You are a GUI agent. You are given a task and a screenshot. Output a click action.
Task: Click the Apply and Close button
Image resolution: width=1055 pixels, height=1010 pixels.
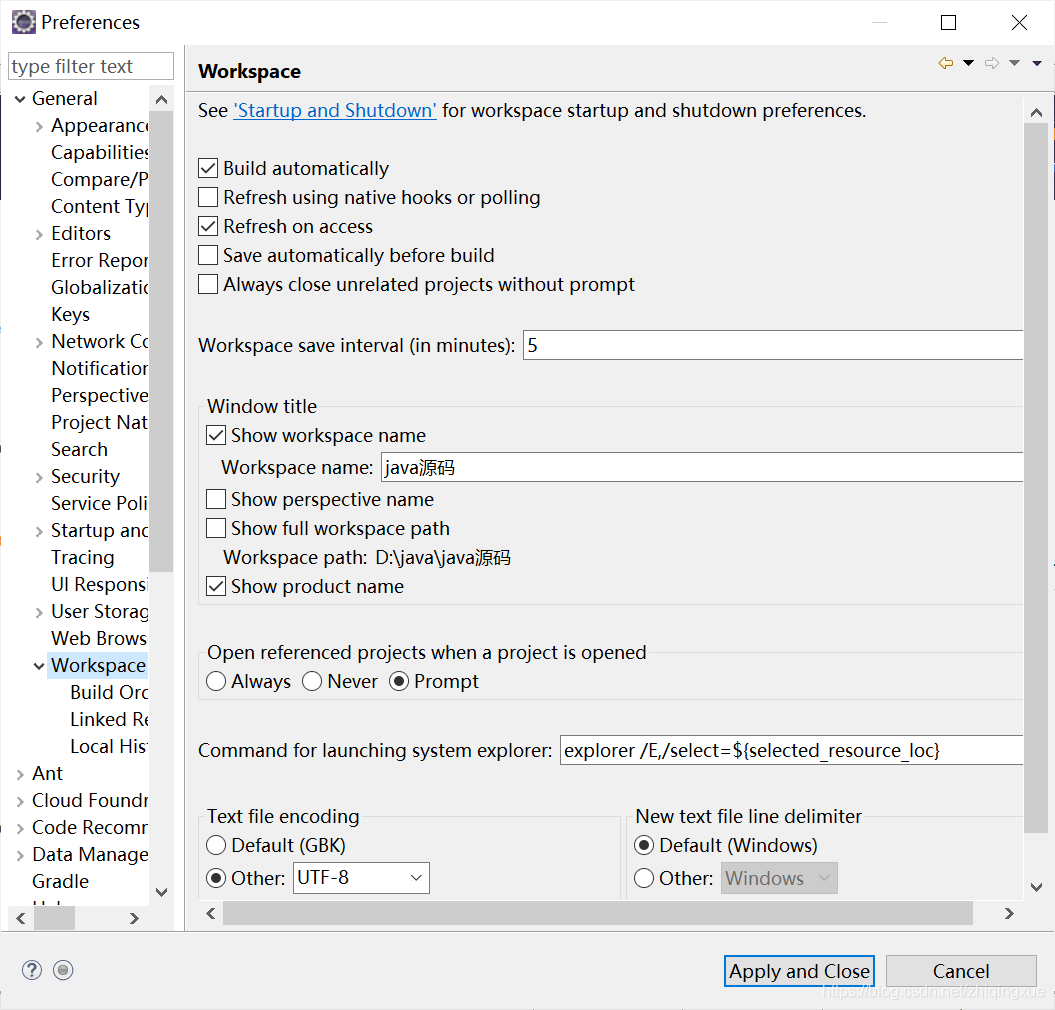[799, 971]
